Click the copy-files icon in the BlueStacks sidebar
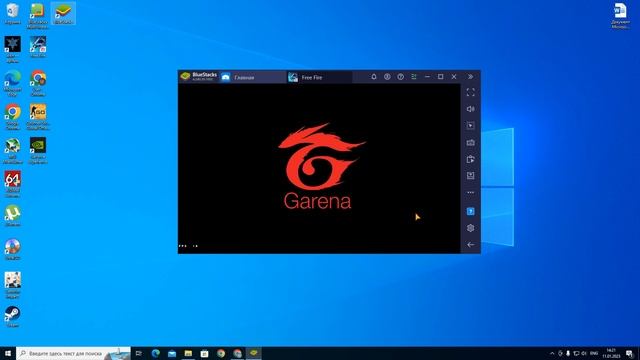 pyautogui.click(x=471, y=159)
